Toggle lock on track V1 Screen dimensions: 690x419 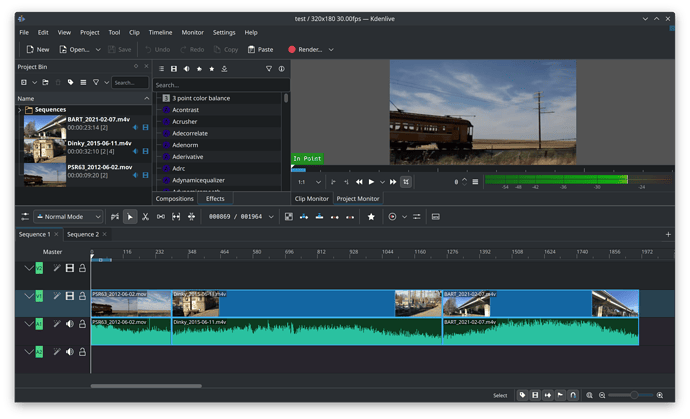pyautogui.click(x=82, y=296)
